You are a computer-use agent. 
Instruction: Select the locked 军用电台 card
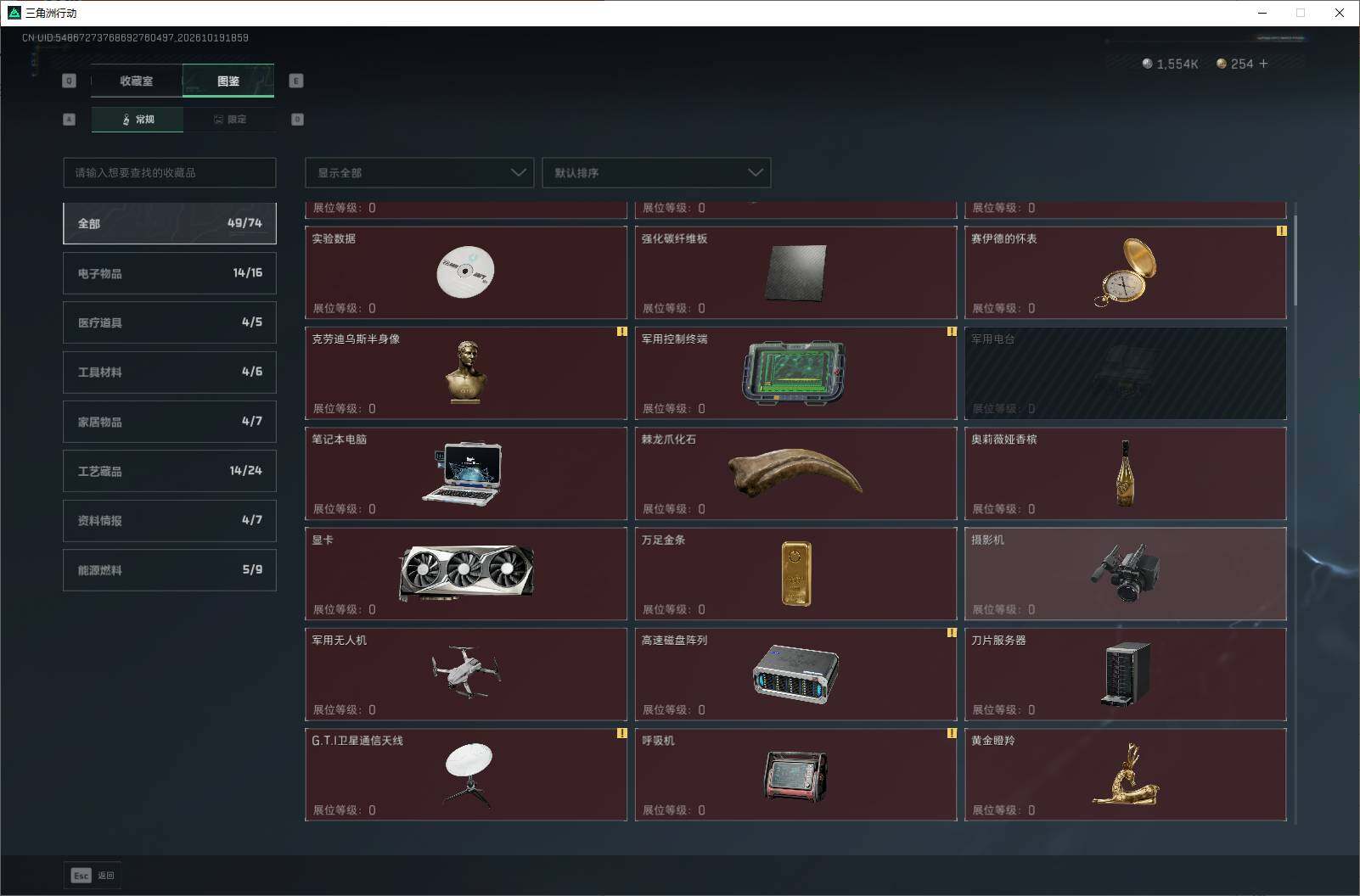pyautogui.click(x=1126, y=372)
